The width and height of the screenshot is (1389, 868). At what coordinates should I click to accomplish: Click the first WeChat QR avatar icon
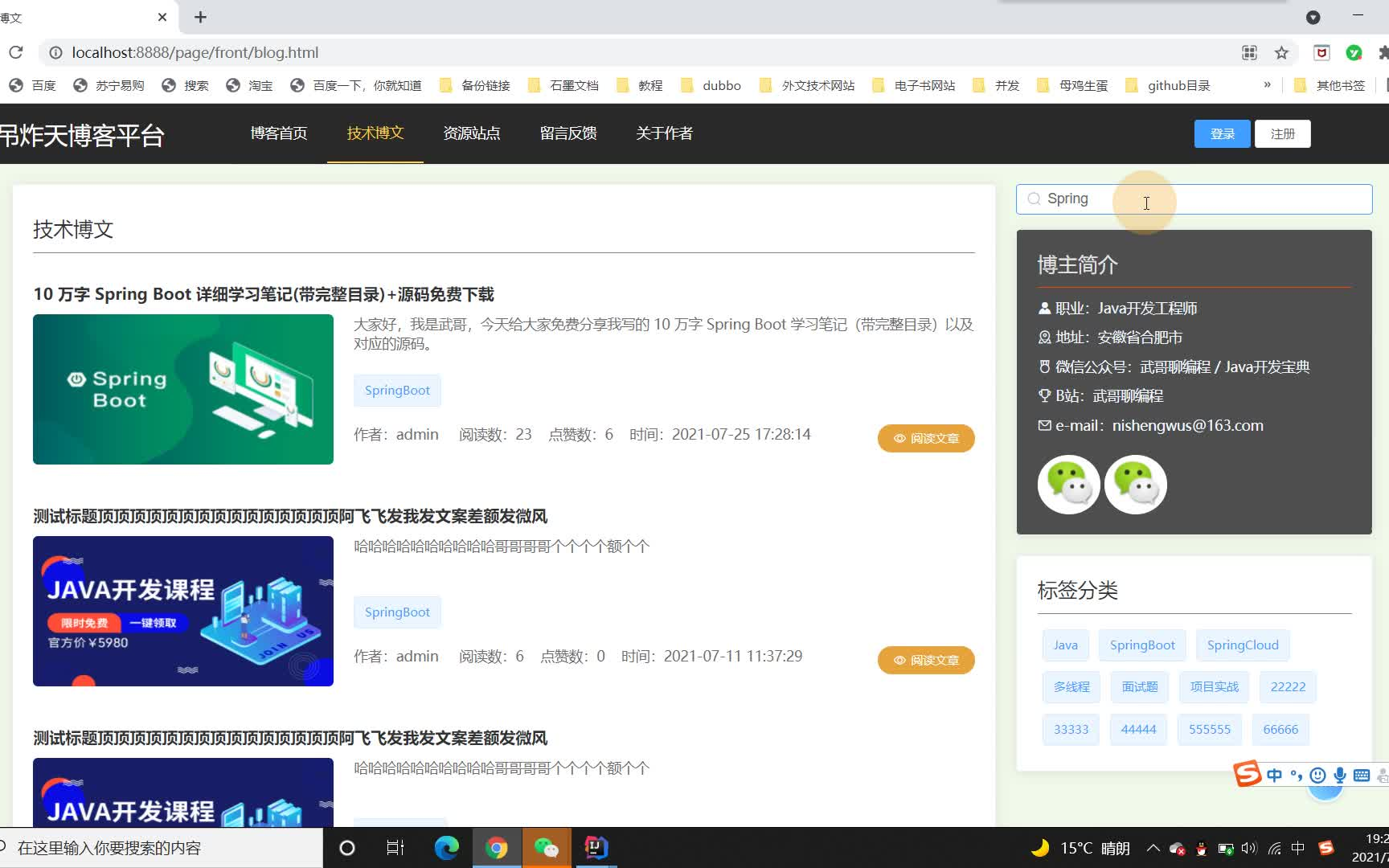tap(1069, 485)
